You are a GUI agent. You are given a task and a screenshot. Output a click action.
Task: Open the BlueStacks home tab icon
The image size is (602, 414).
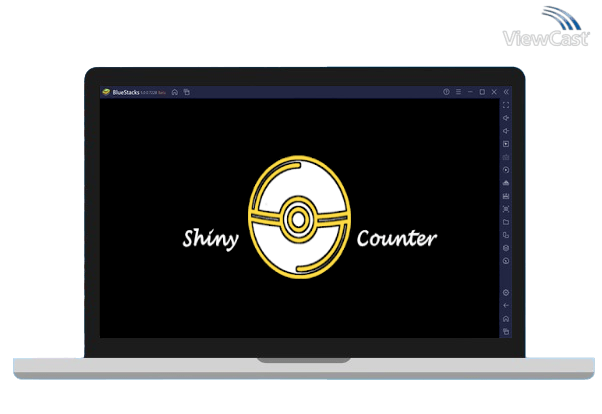point(175,92)
